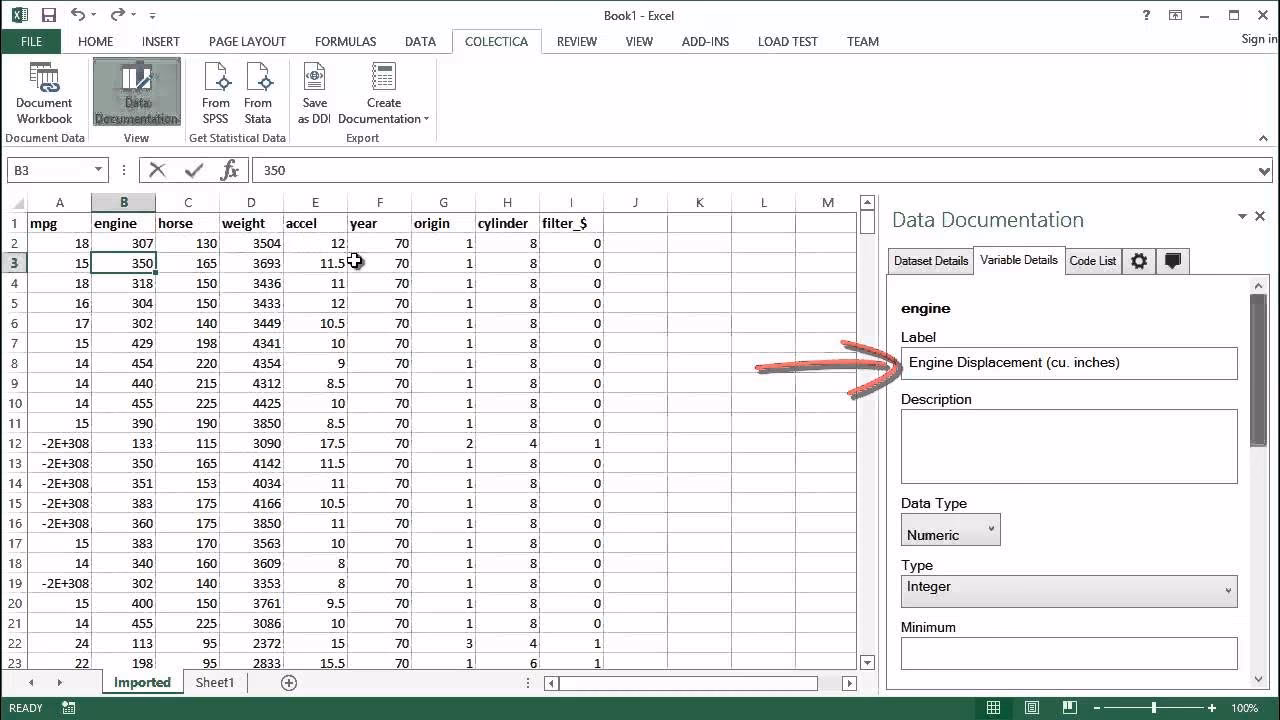Open the Formulas ribbon tab
The width and height of the screenshot is (1280, 720).
[x=345, y=42]
